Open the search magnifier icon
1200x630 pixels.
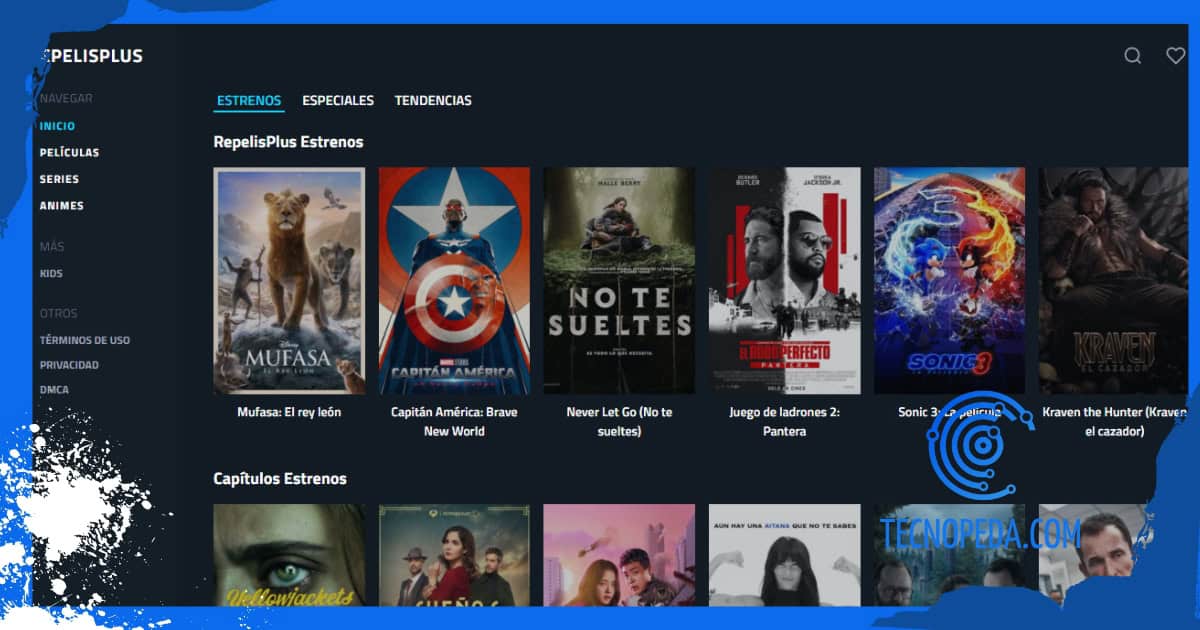(x=1132, y=56)
